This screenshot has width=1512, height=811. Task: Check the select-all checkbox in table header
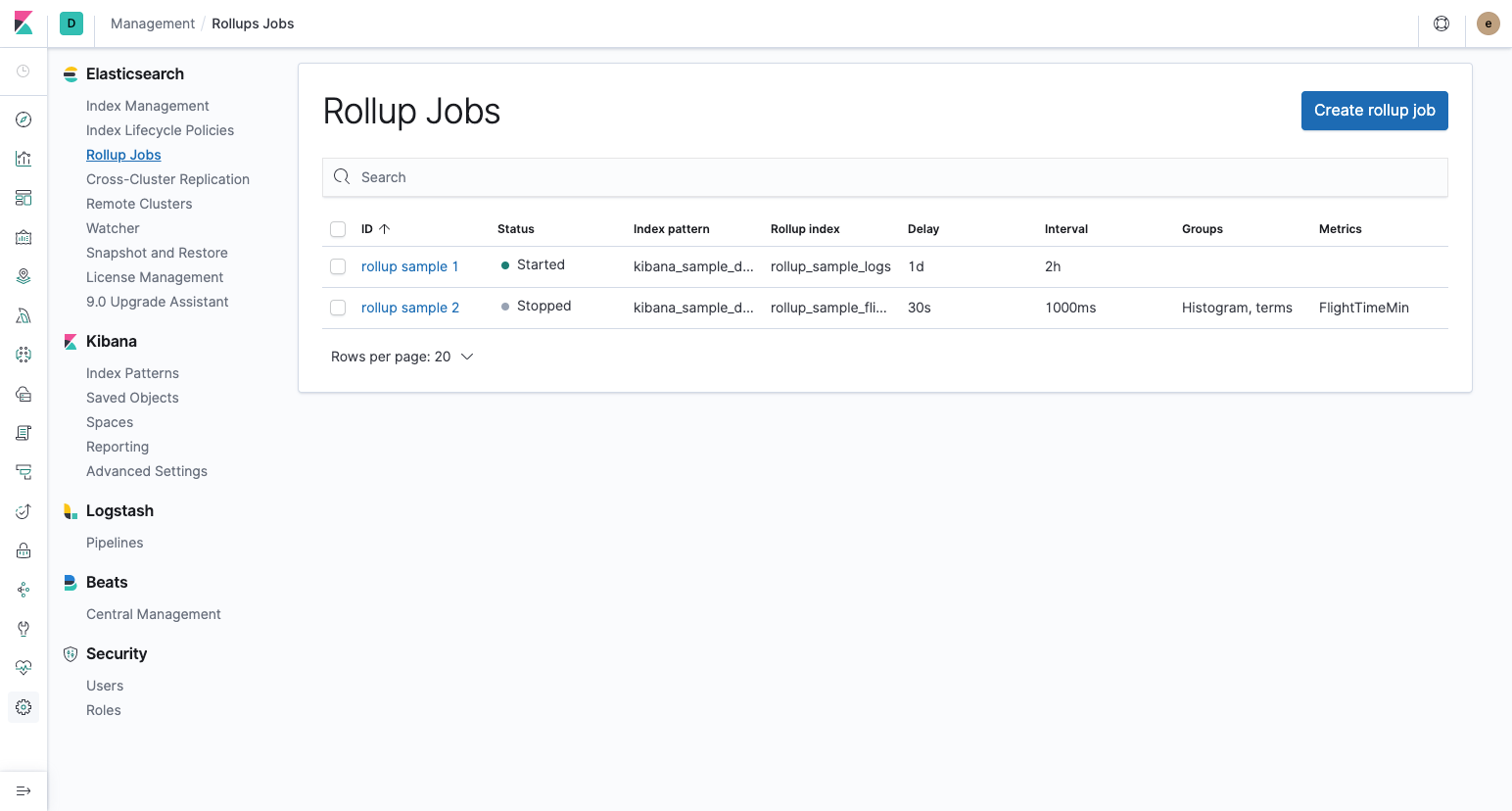pyautogui.click(x=338, y=228)
